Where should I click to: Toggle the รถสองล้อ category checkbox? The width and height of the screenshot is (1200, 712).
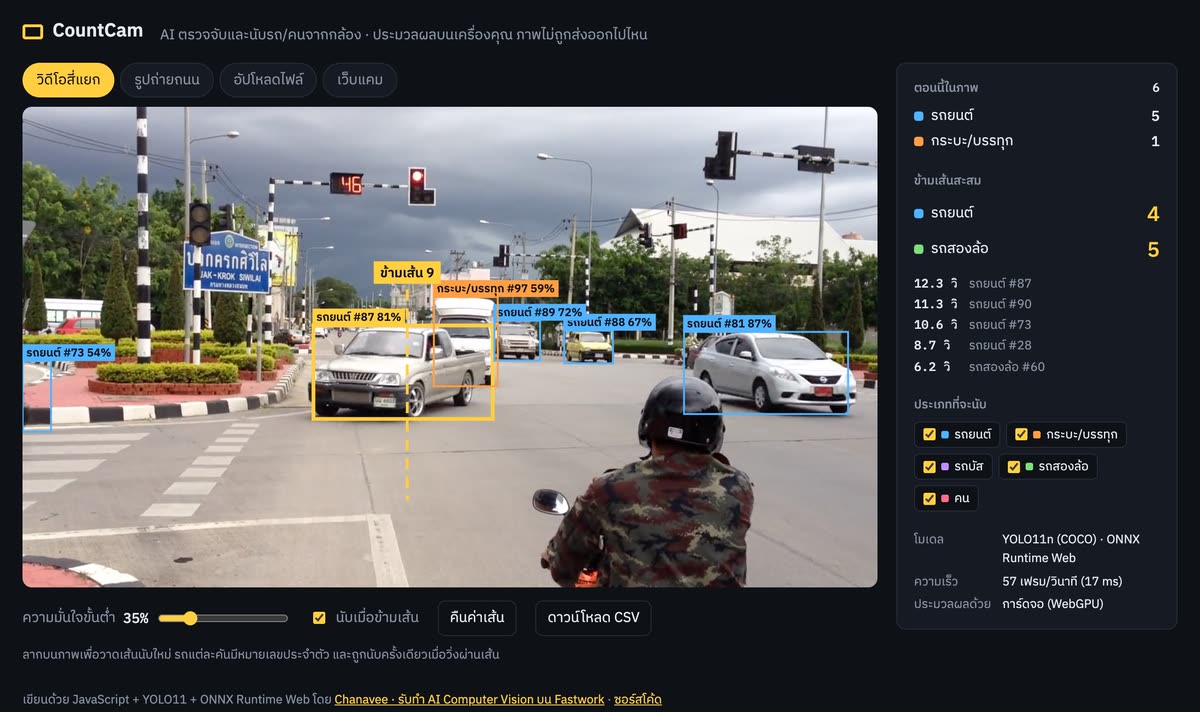click(1013, 466)
